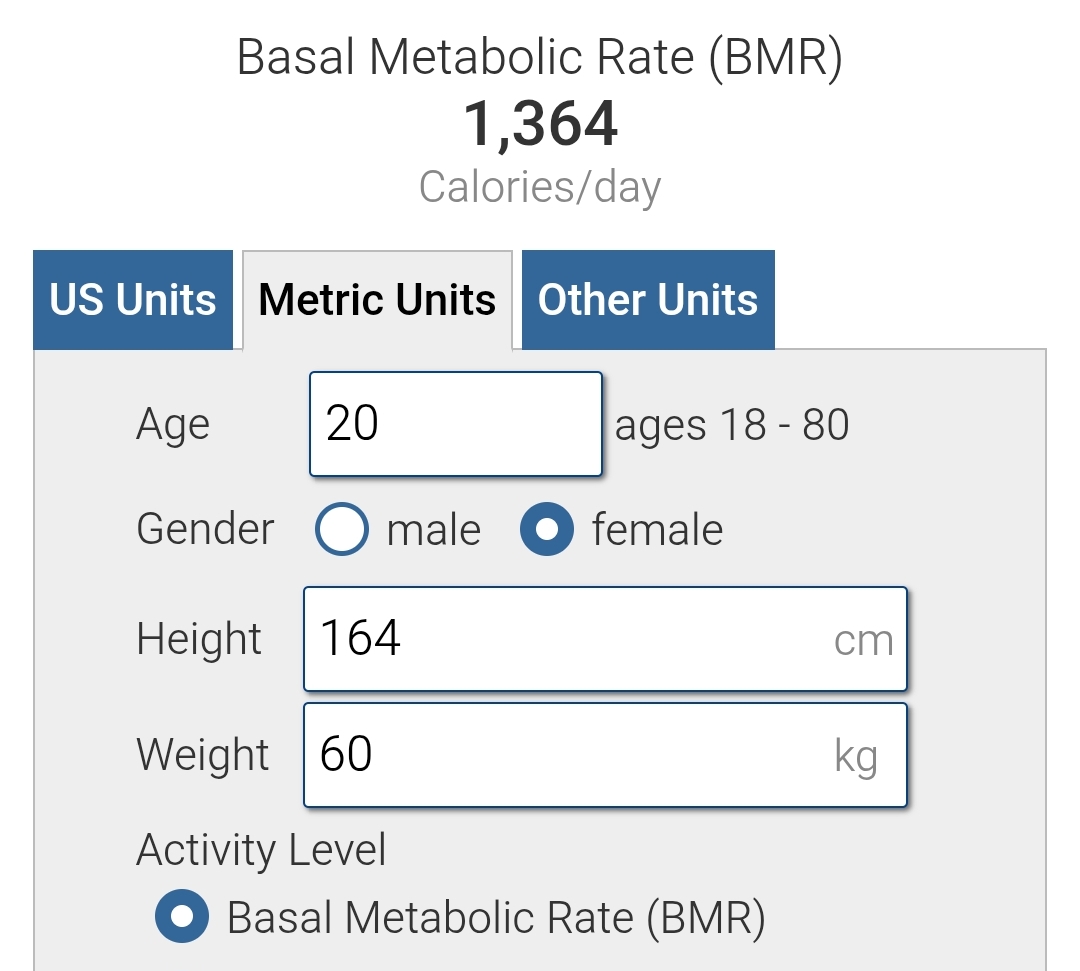Click the "female" option label text
This screenshot has height=971, width=1080.
(x=657, y=530)
